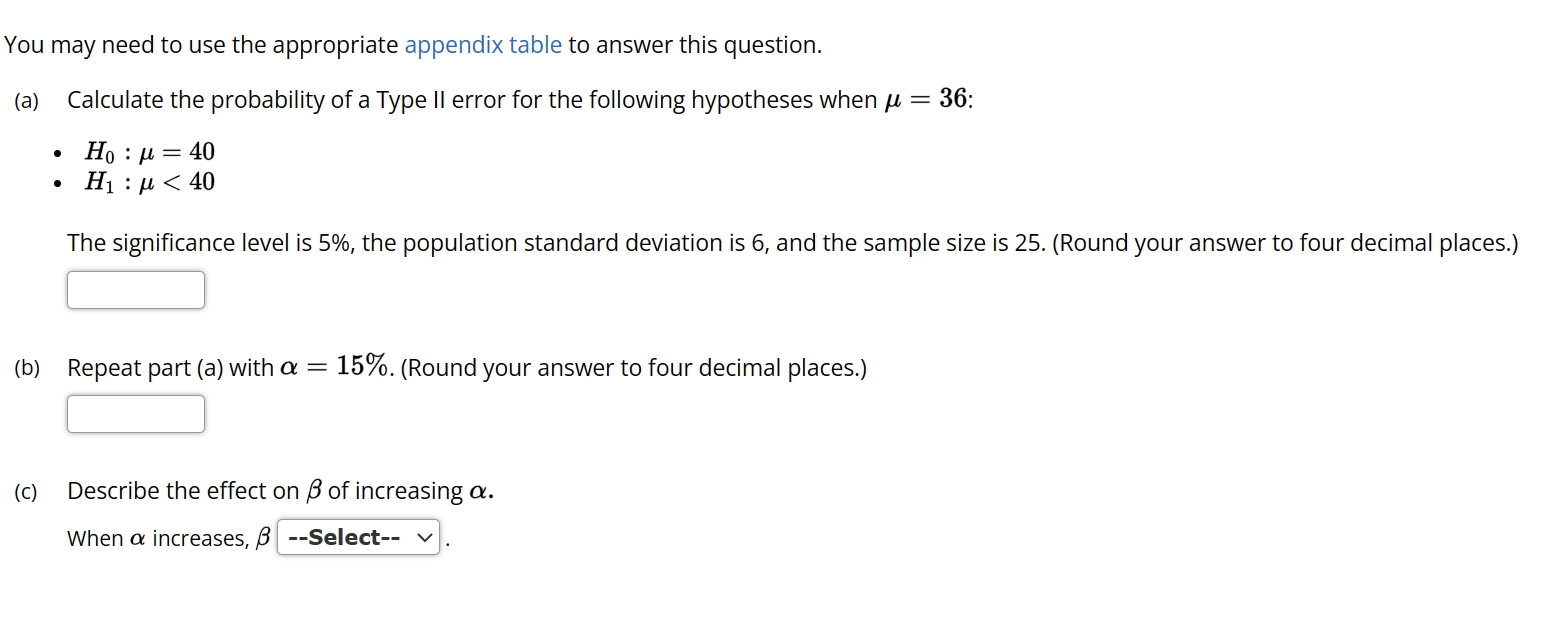This screenshot has width=1552, height=619.
Task: Select the part (a) probability input field
Action: (135, 289)
